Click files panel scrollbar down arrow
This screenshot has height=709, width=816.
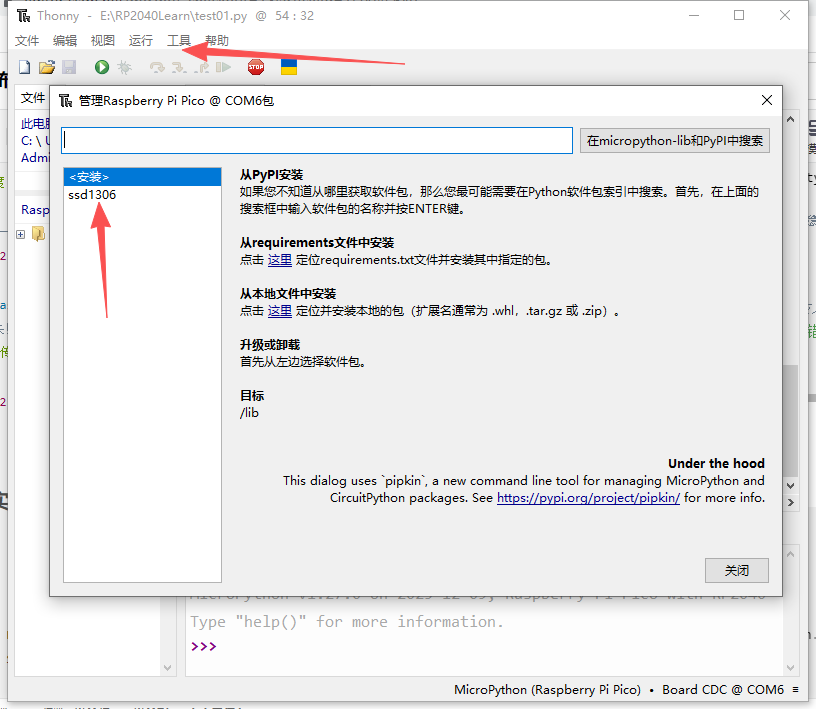pyautogui.click(x=167, y=667)
